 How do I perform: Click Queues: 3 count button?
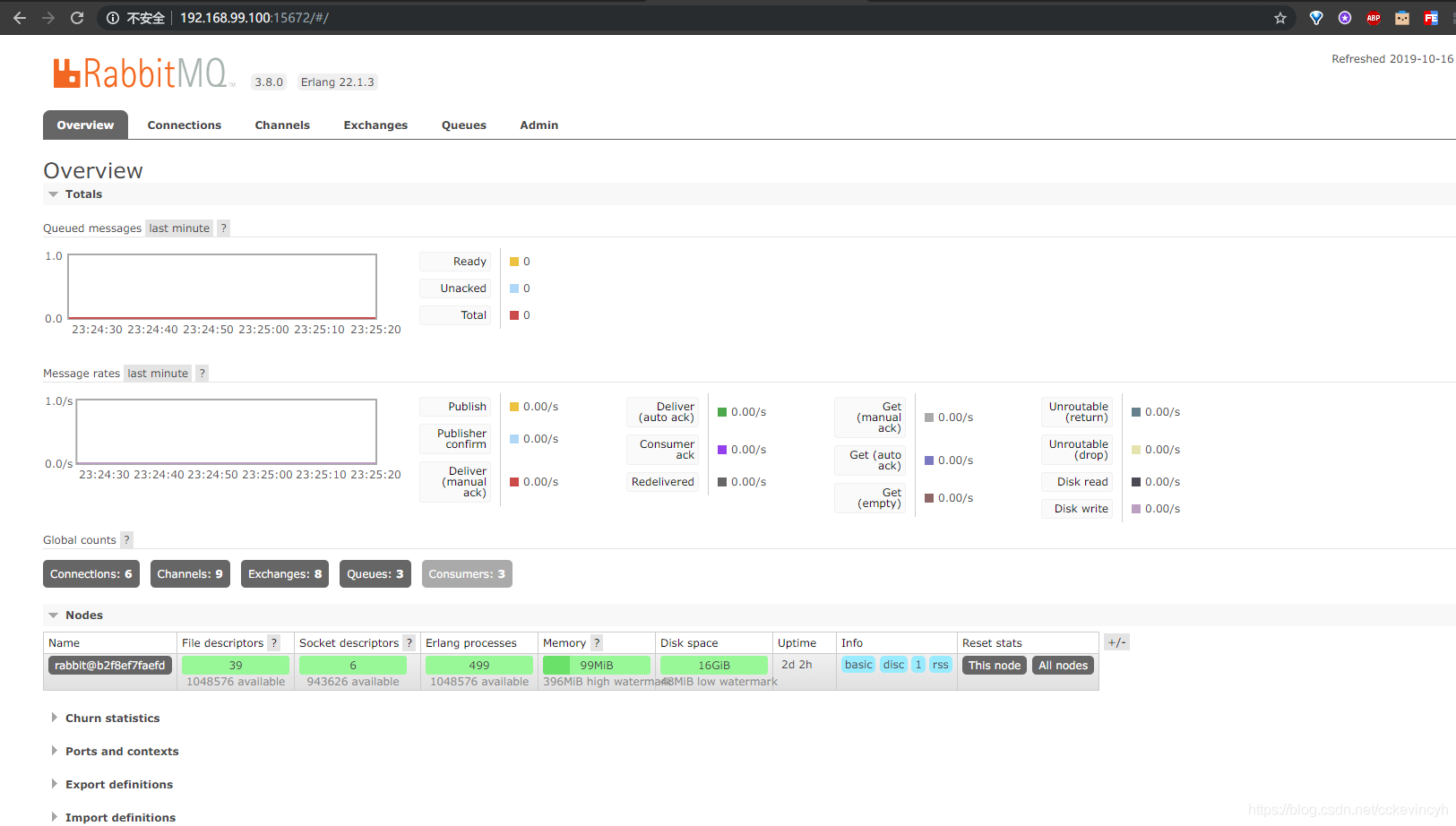[375, 574]
